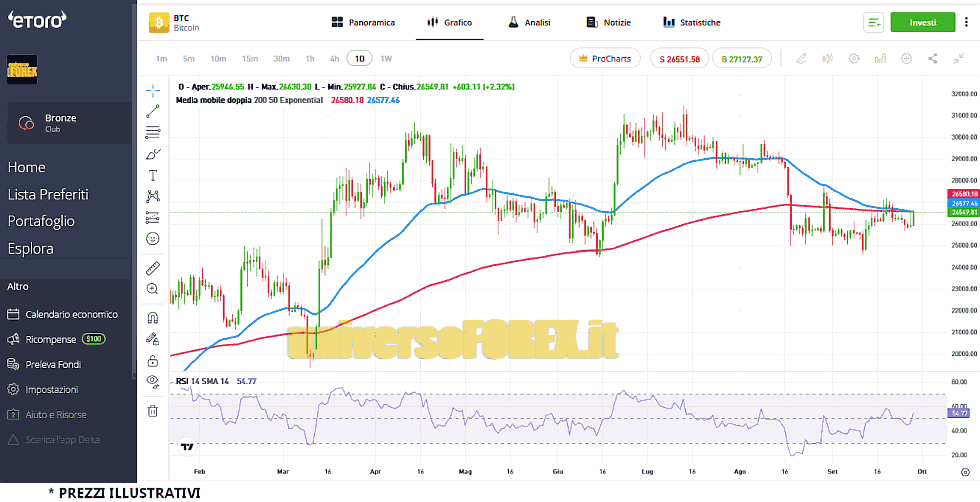Open the emoji sticker tool
The image size is (980, 502).
[153, 239]
